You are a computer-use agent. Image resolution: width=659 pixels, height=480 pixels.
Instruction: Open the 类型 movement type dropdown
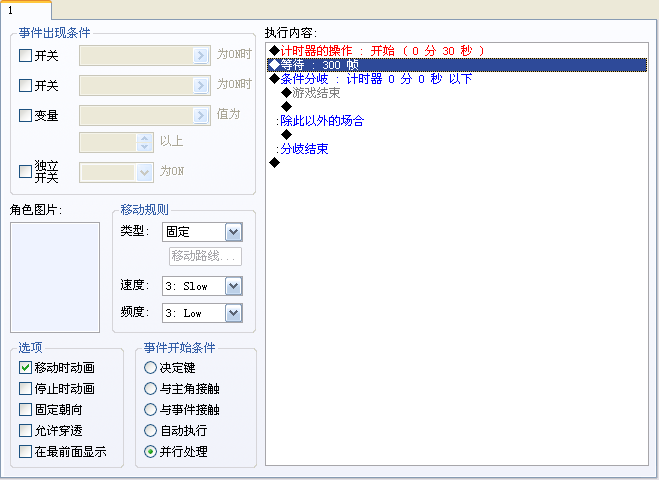[233, 232]
